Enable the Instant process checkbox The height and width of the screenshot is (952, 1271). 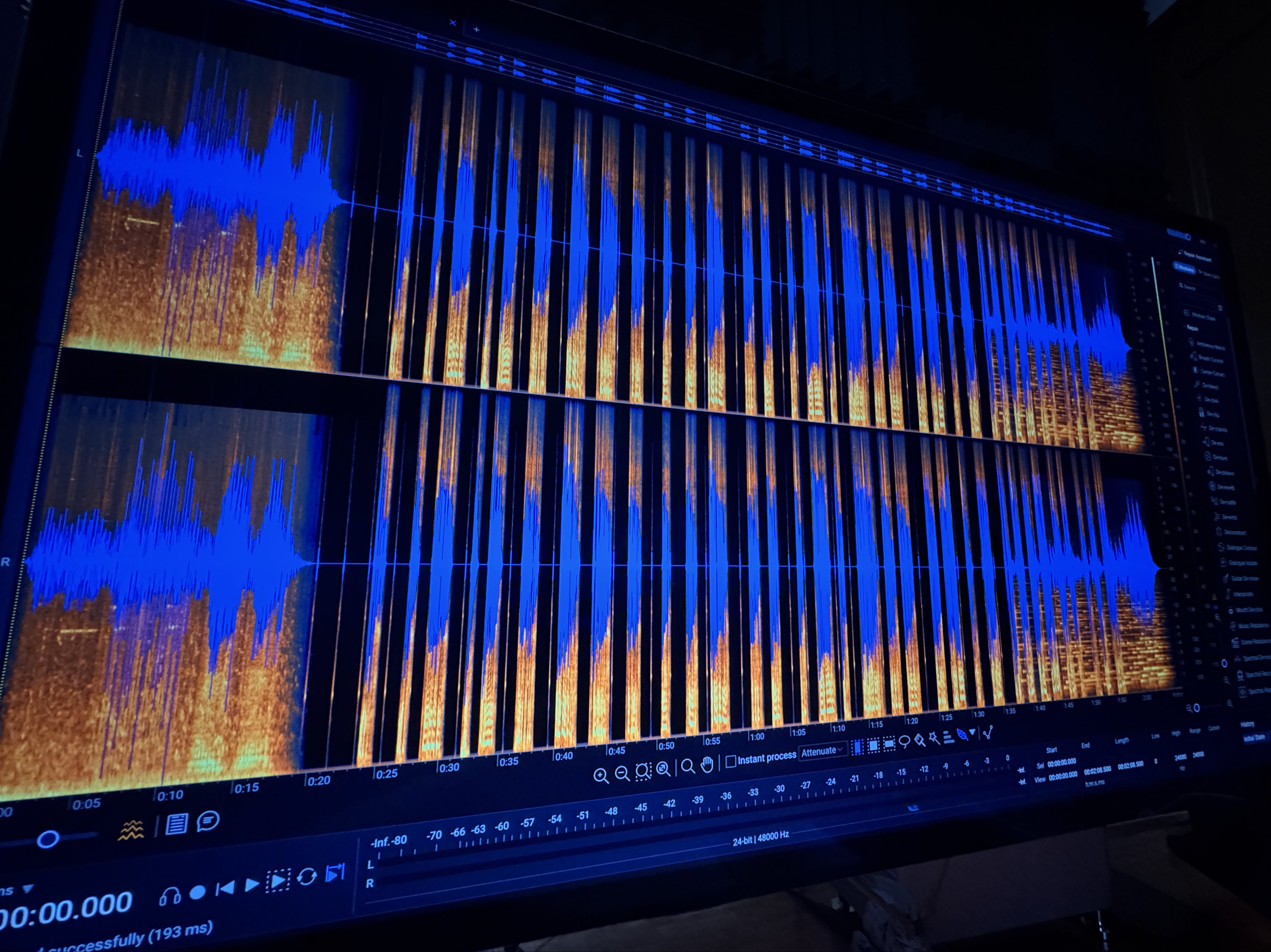click(730, 761)
